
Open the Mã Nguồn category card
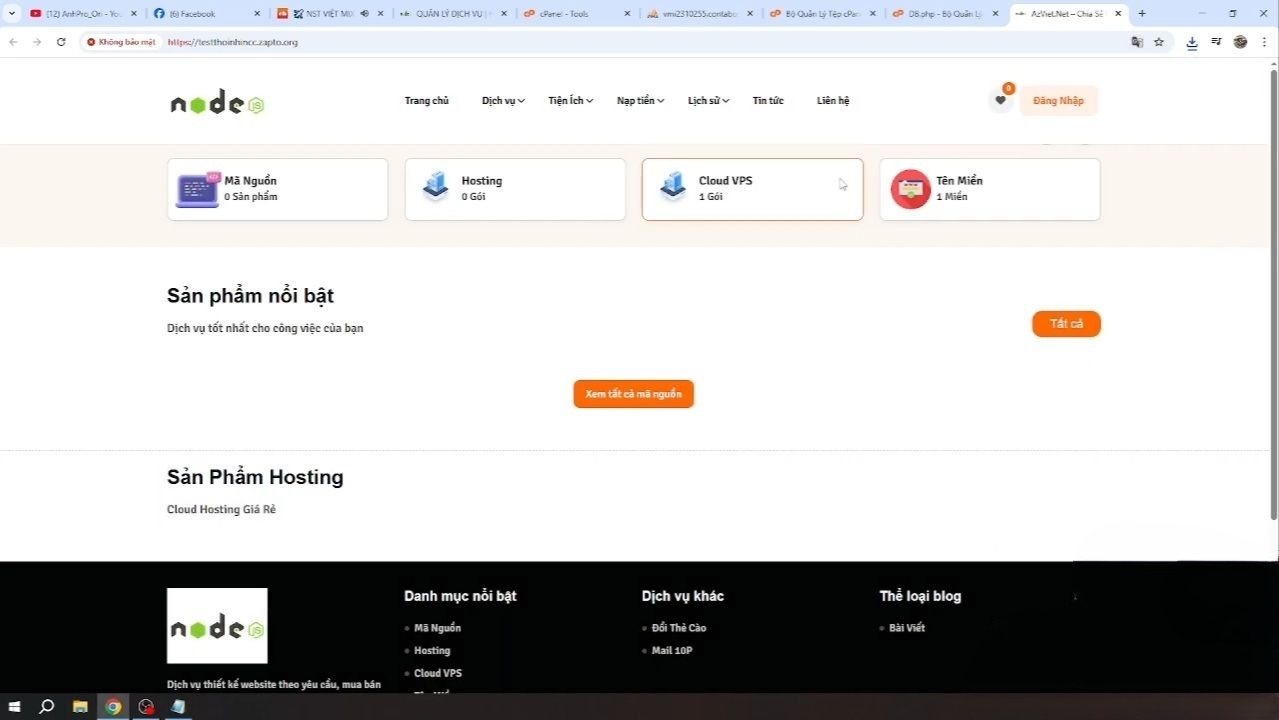[277, 189]
